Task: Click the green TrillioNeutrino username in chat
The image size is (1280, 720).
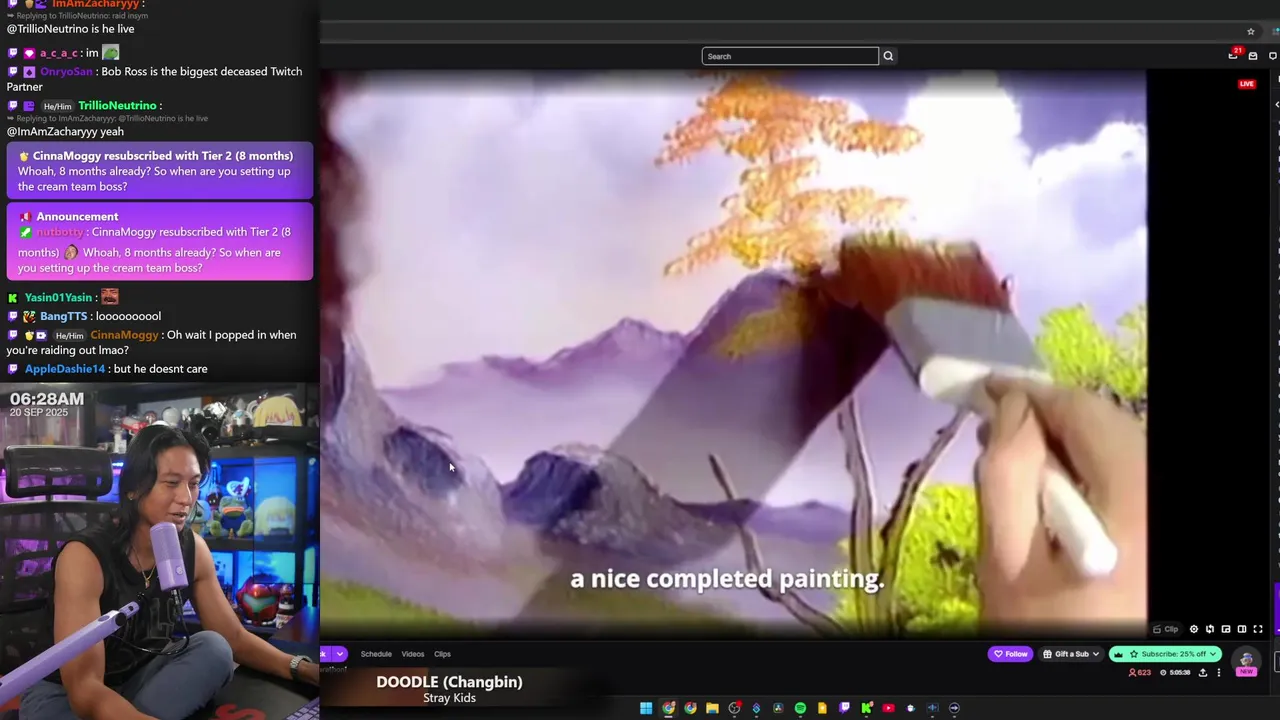Action: [x=117, y=106]
